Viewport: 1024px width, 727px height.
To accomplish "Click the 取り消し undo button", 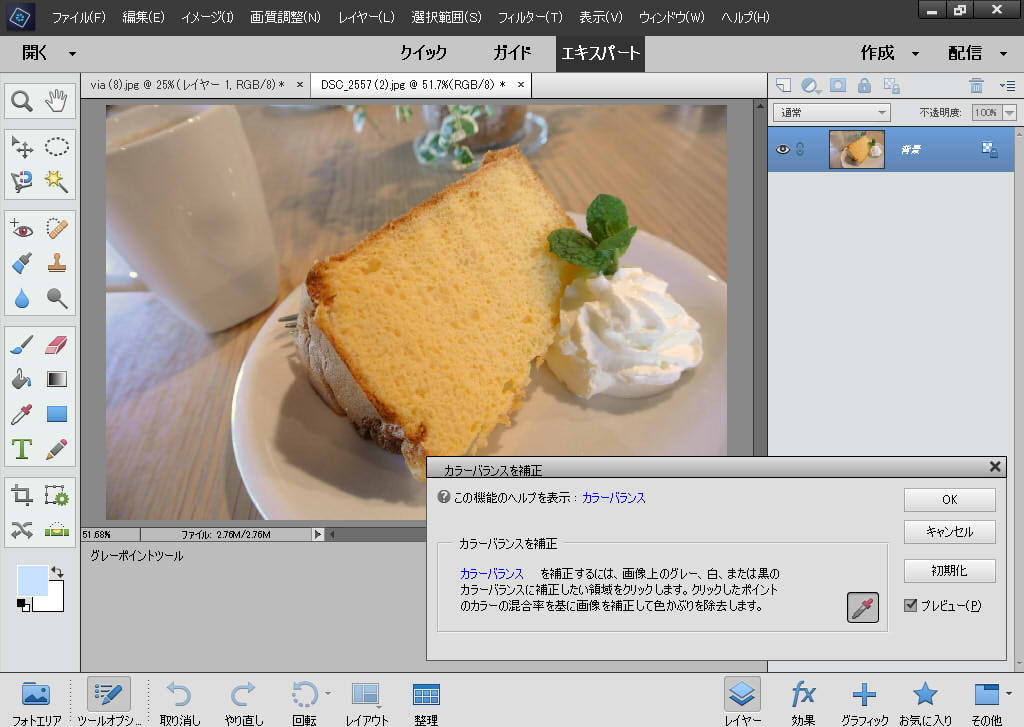I will (x=180, y=703).
